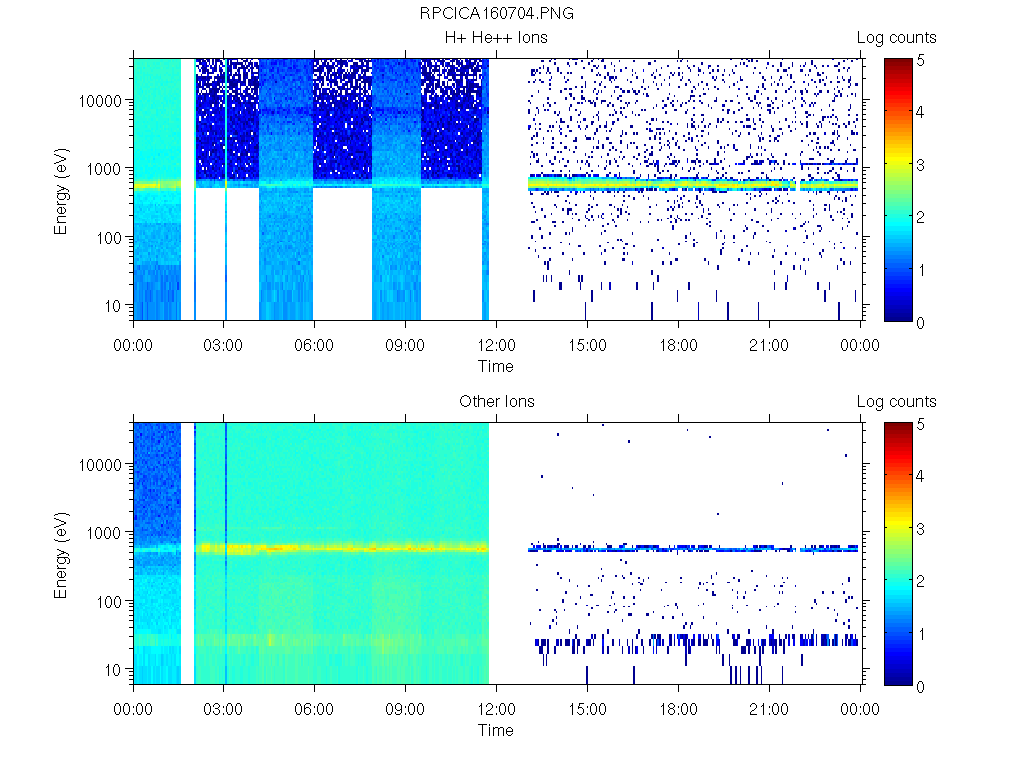This screenshot has width=1024, height=768.
Task: Click the value 2 on H+ He++ colorbar
Action: (x=921, y=217)
